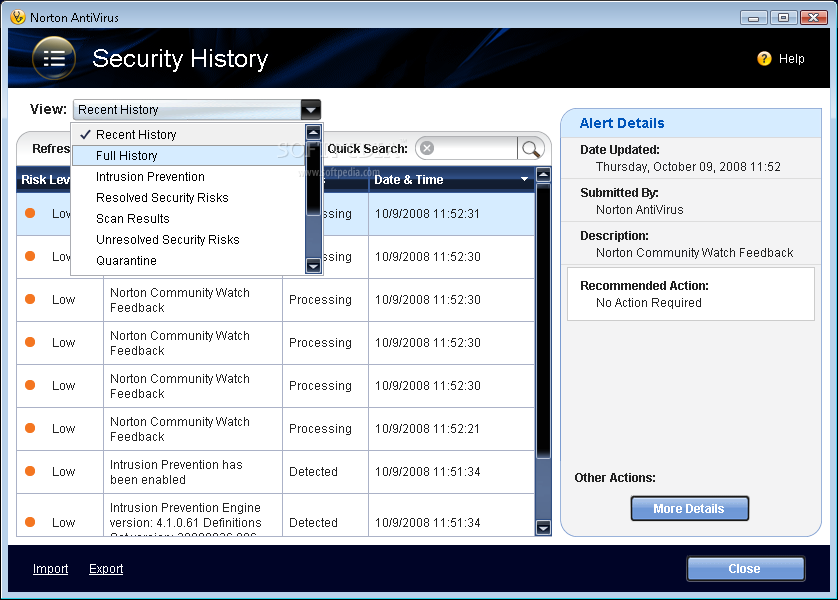Screen dimensions: 838x600
Task: Click orange risk dot of Intrusion Prevention enabled row
Action: click(x=30, y=471)
